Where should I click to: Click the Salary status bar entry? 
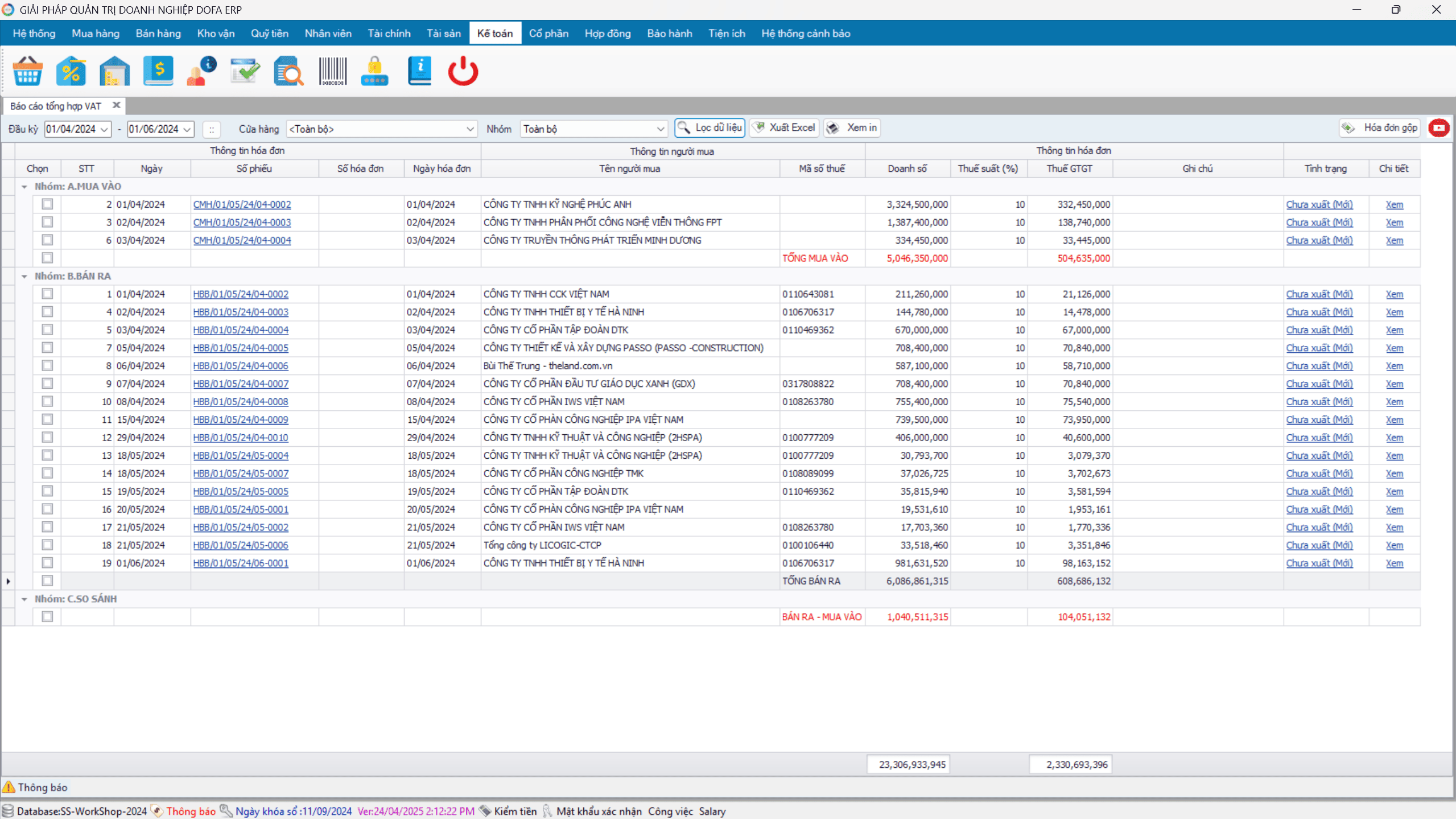(x=712, y=811)
